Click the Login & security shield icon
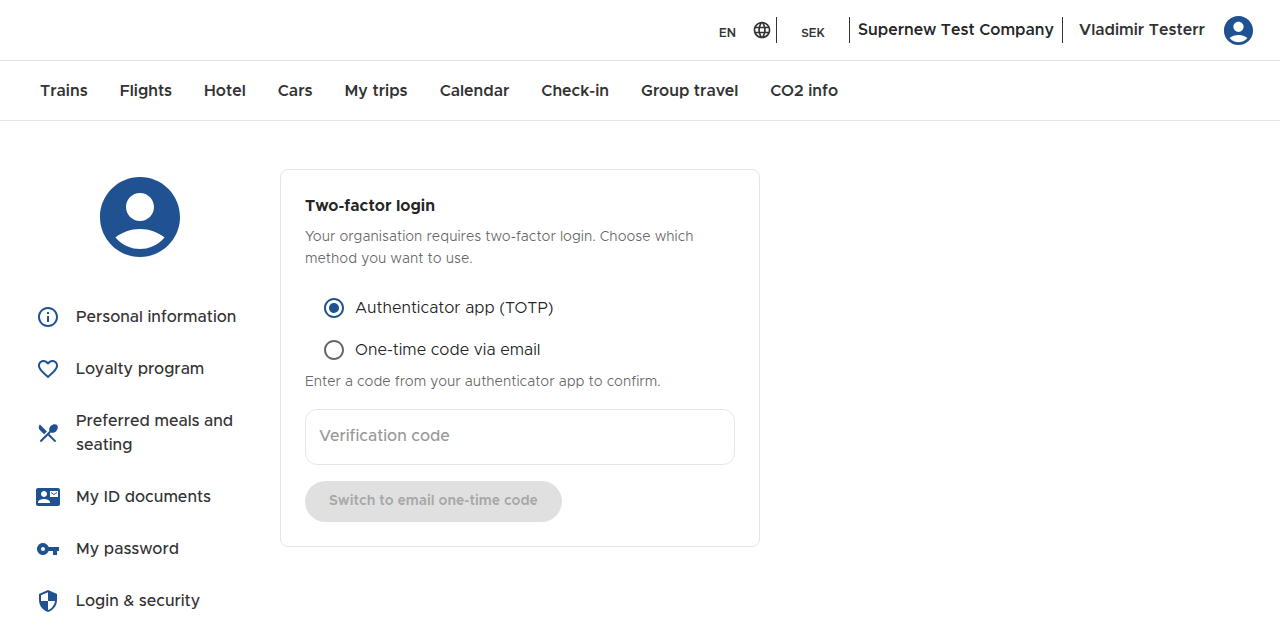 click(x=48, y=601)
